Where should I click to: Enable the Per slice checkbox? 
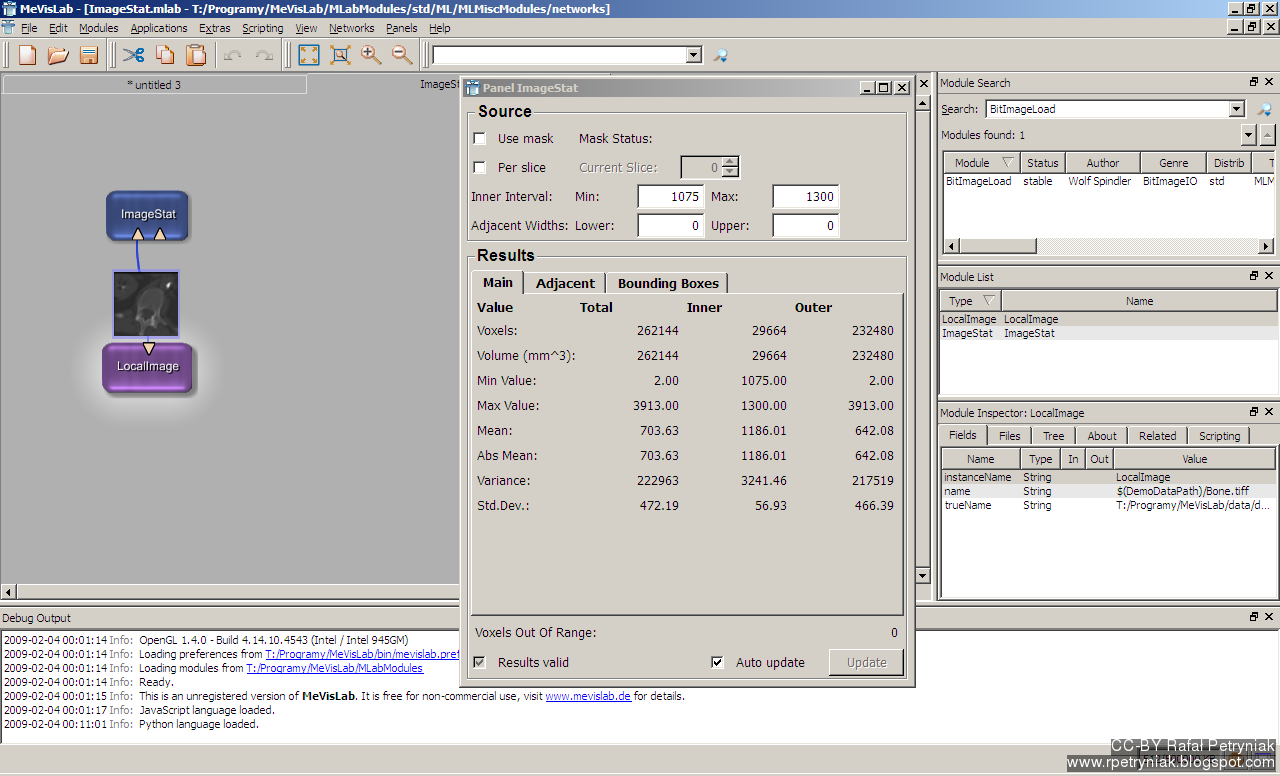(x=480, y=168)
